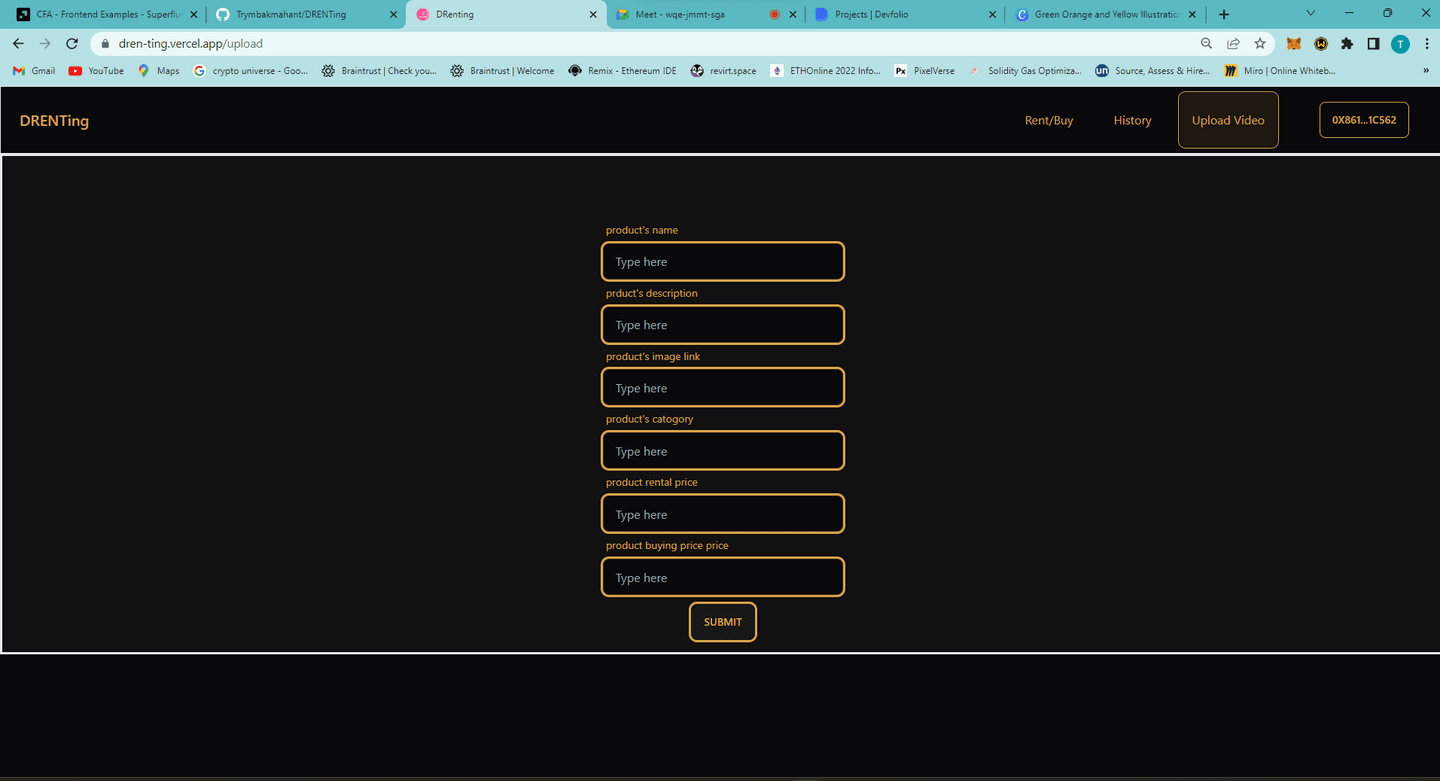Toggle the browser side panel icon
1440x781 pixels.
pos(1373,44)
